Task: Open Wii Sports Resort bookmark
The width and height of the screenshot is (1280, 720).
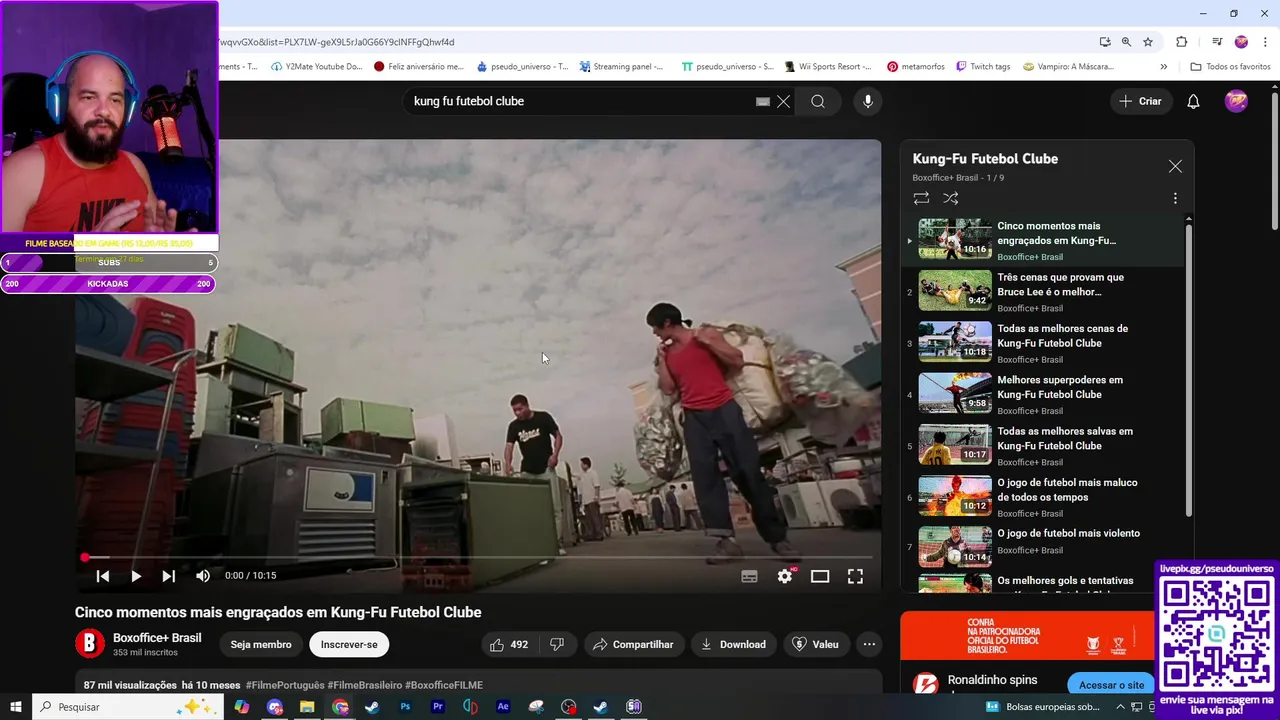Action: tap(829, 67)
